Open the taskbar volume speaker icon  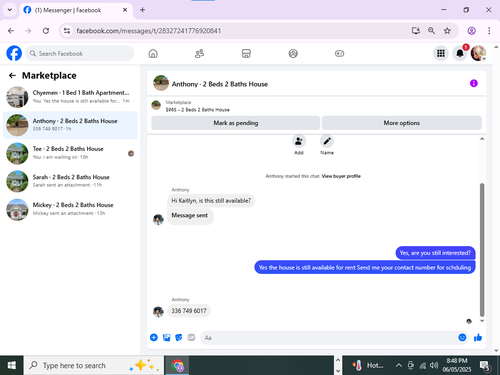(x=434, y=366)
